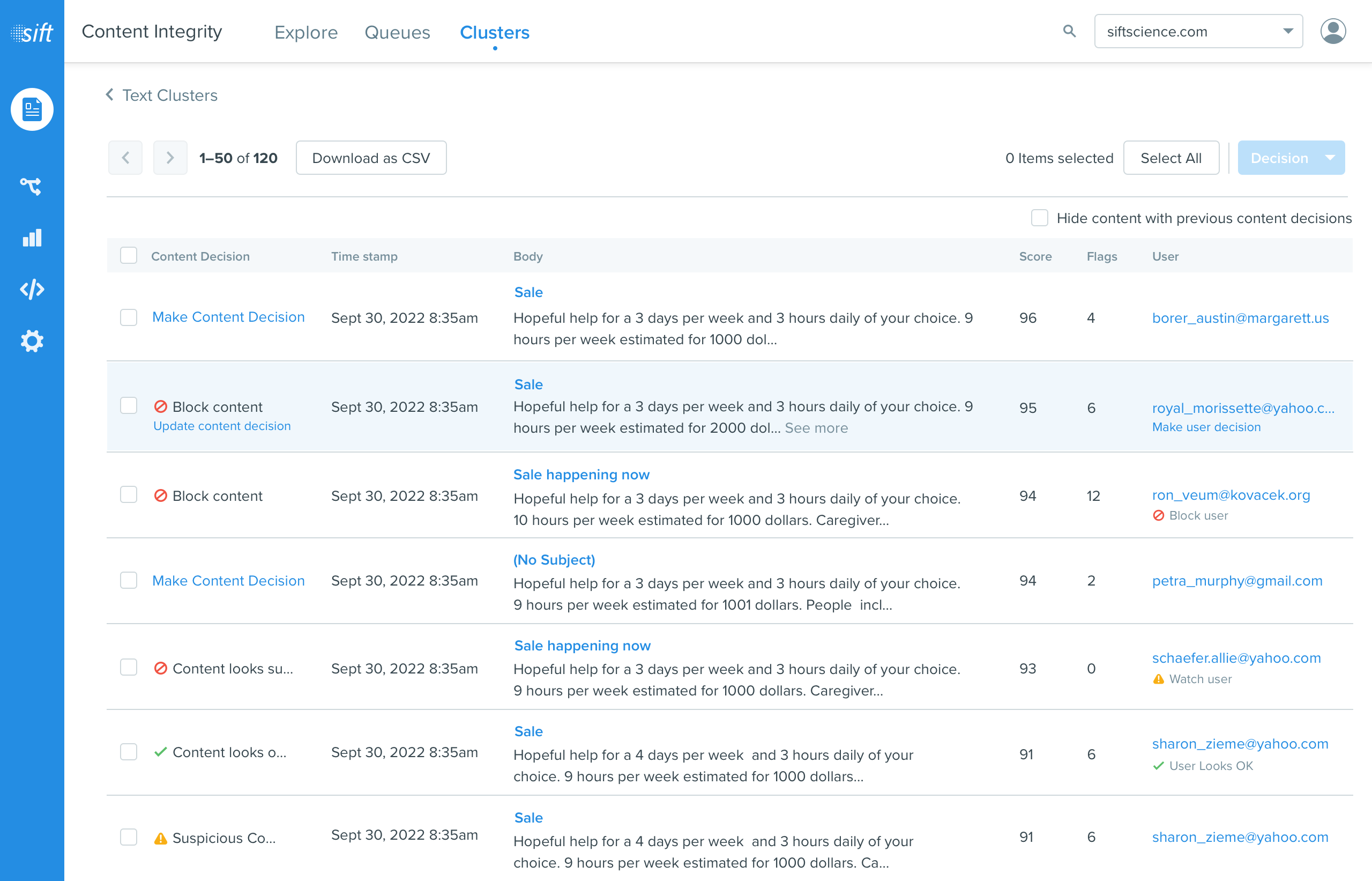The image size is (1372, 881).
Task: Select the royal_morissette row checkbox
Action: tap(129, 405)
